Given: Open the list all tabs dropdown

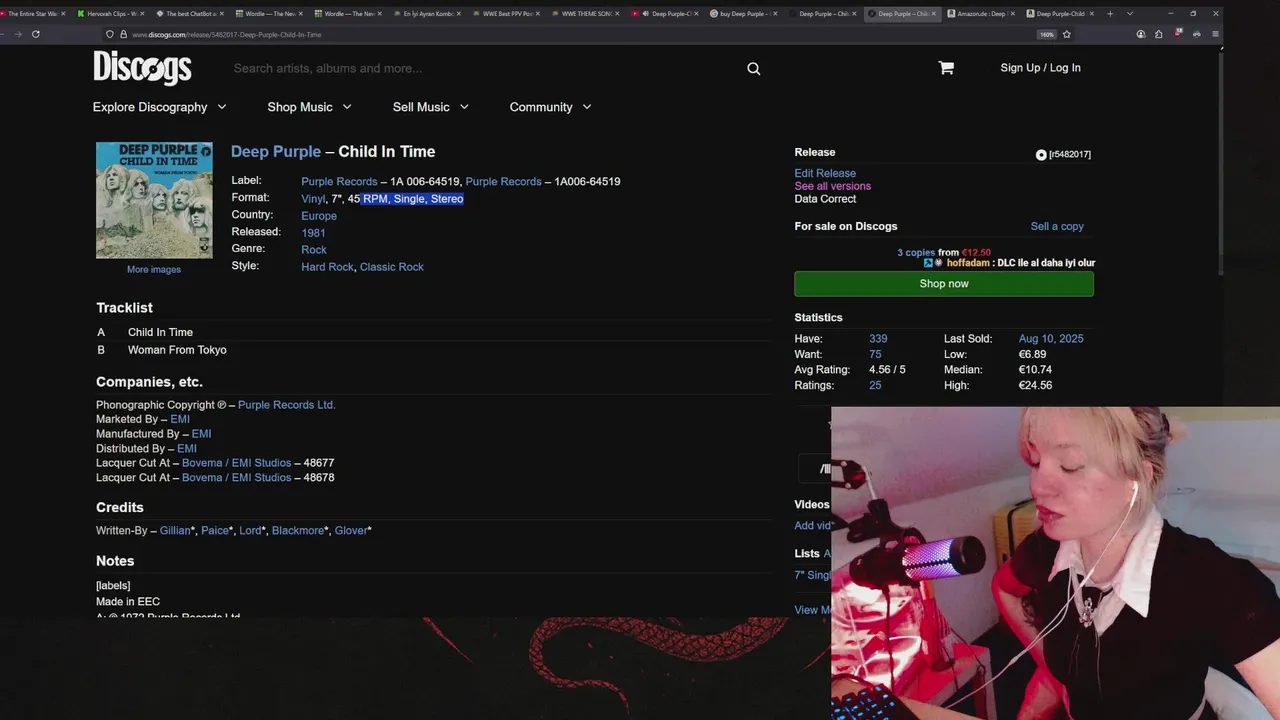Looking at the screenshot, I should click(1130, 14).
